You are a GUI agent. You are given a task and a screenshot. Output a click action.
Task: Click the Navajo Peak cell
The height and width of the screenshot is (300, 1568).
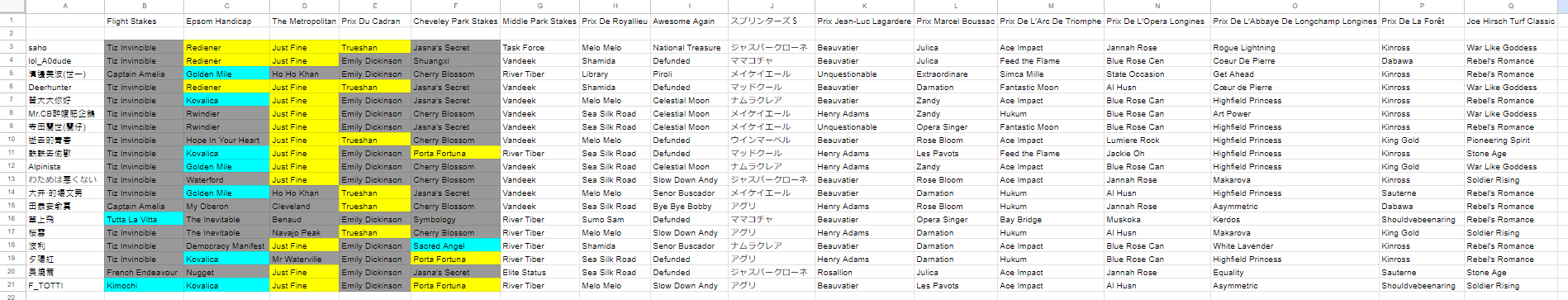tap(304, 232)
